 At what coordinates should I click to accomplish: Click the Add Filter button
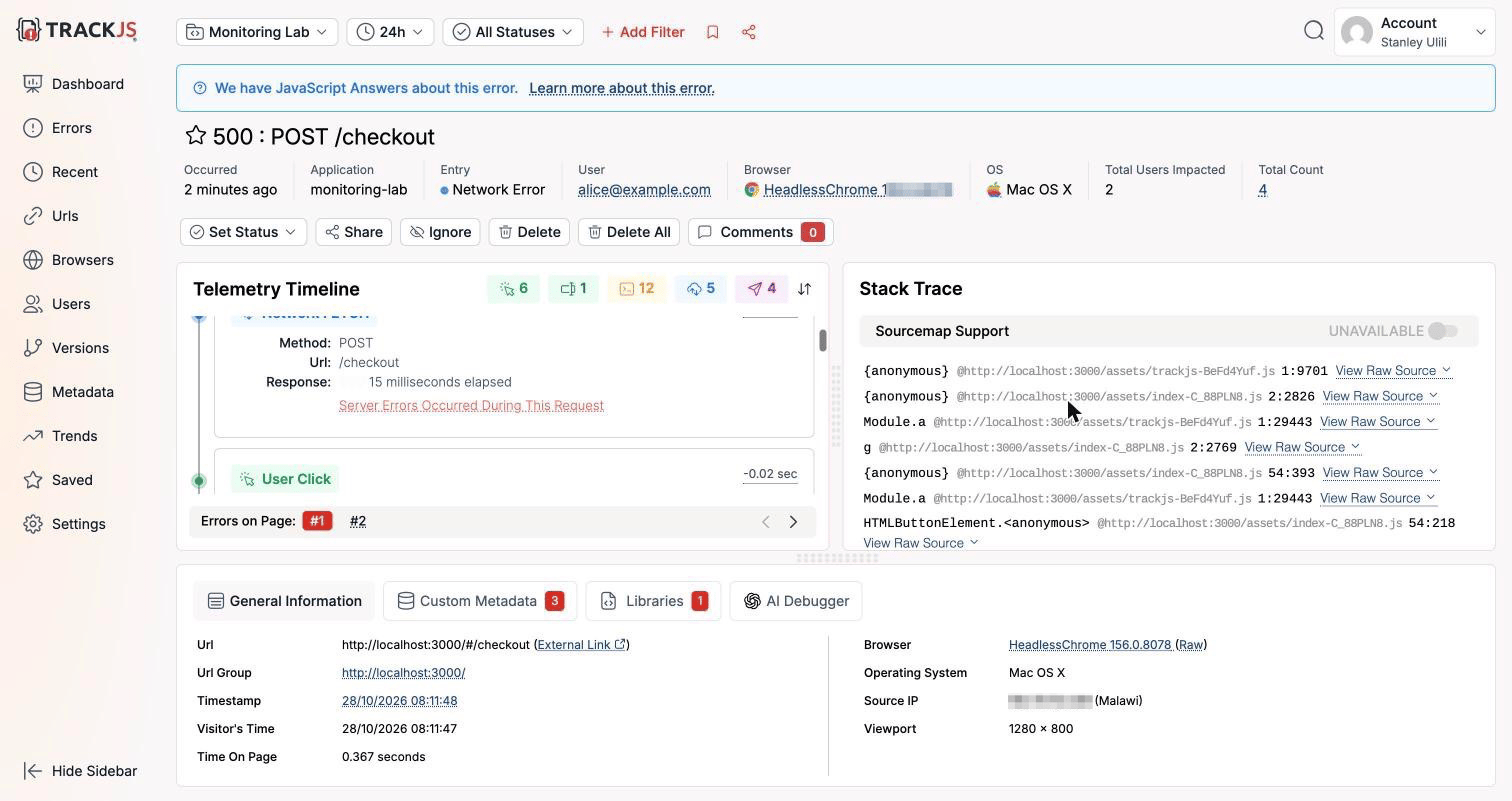click(643, 32)
